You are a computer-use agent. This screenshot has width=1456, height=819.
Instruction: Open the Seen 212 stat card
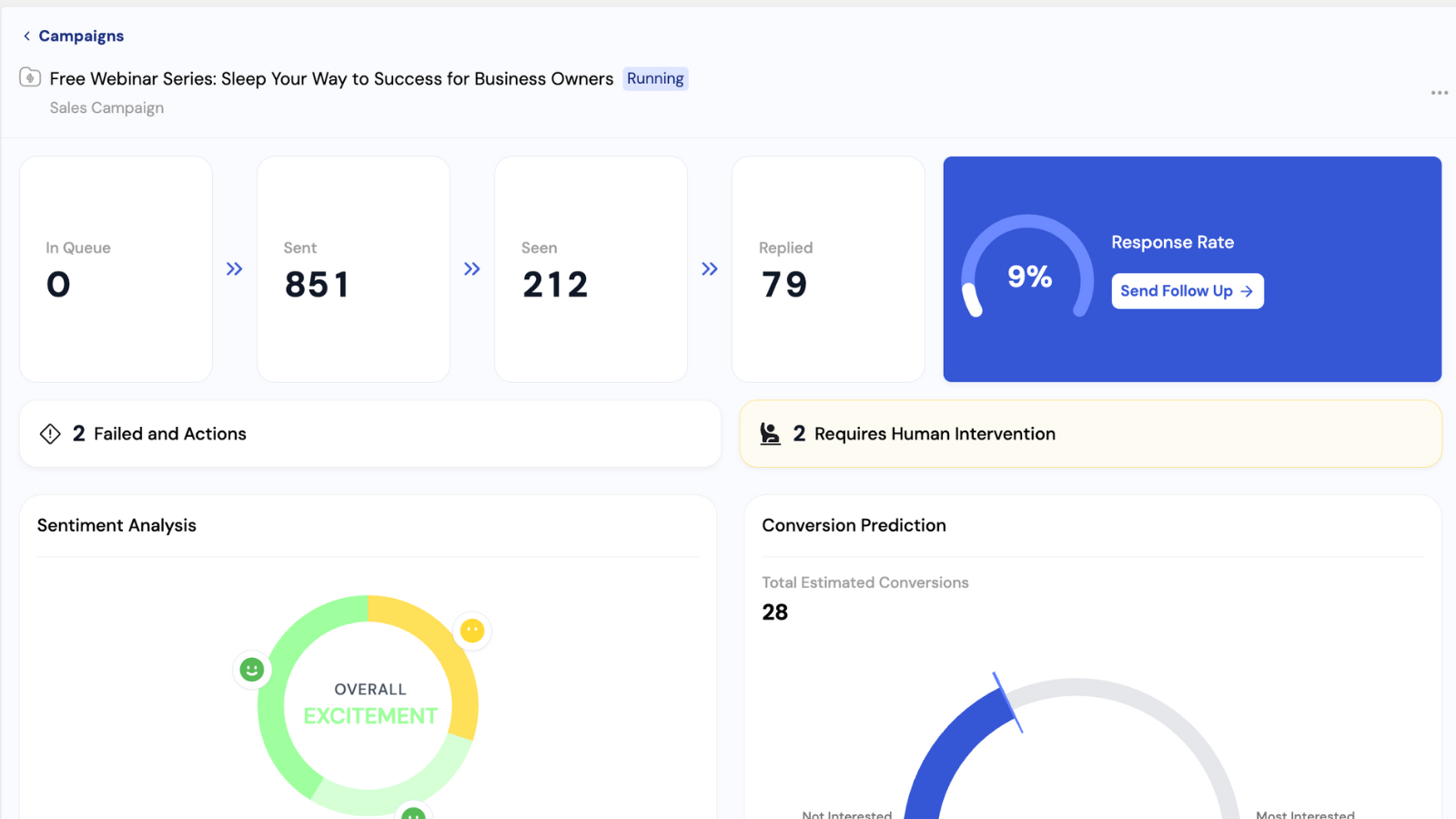pos(591,269)
